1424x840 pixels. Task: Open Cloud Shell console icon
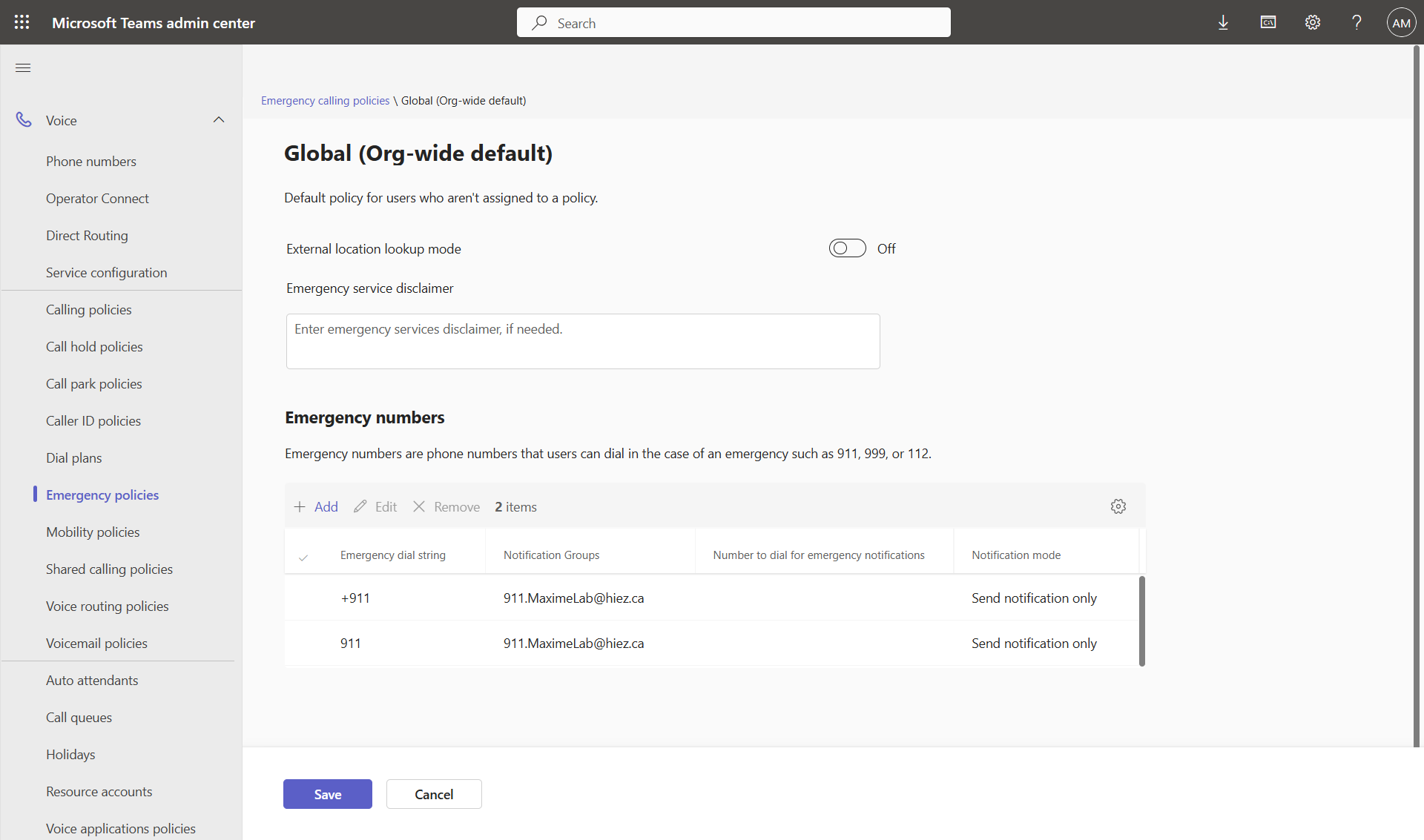point(1268,22)
